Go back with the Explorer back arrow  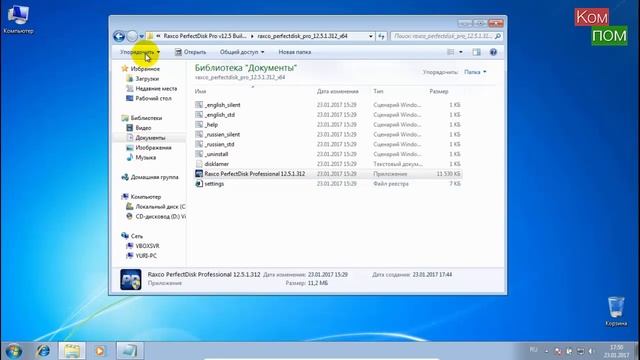119,36
